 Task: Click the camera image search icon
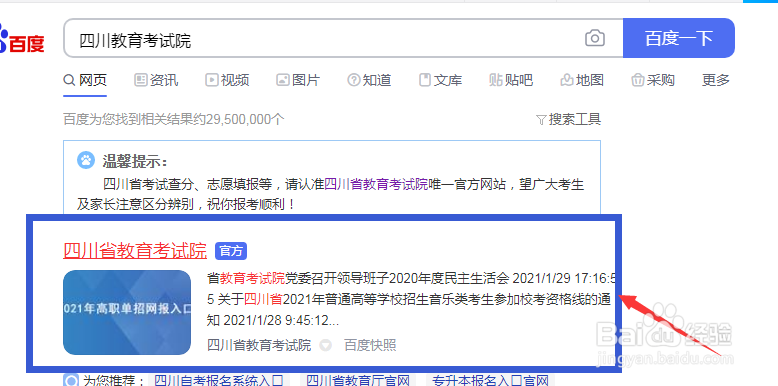(x=594, y=38)
